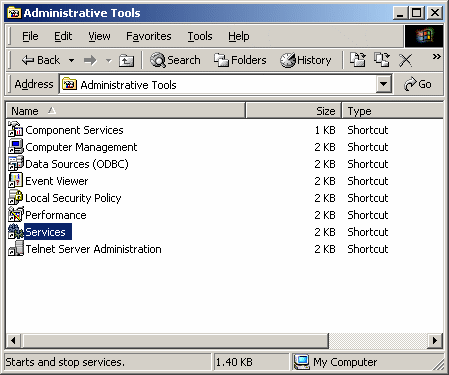Image resolution: width=449 pixels, height=375 pixels.
Task: Open the Tools menu
Action: [x=200, y=36]
